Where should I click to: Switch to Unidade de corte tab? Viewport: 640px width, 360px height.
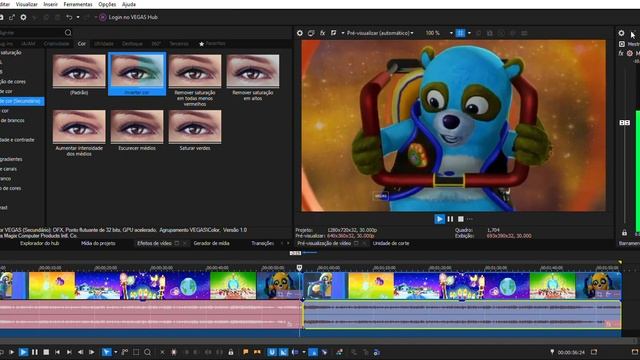391,243
